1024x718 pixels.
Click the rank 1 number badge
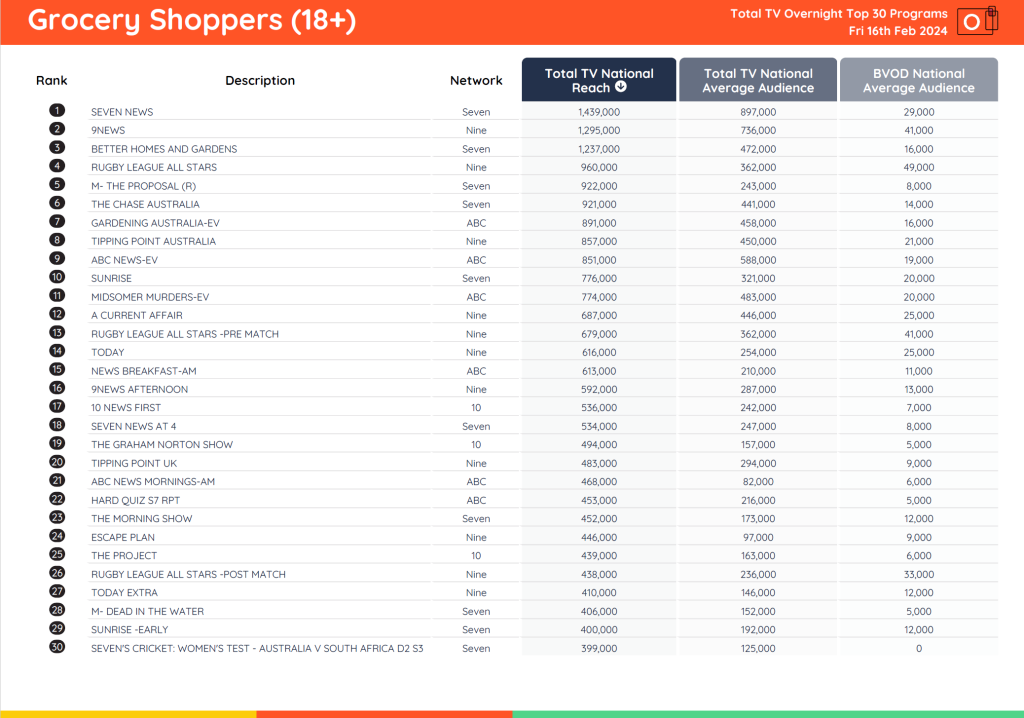pos(57,111)
